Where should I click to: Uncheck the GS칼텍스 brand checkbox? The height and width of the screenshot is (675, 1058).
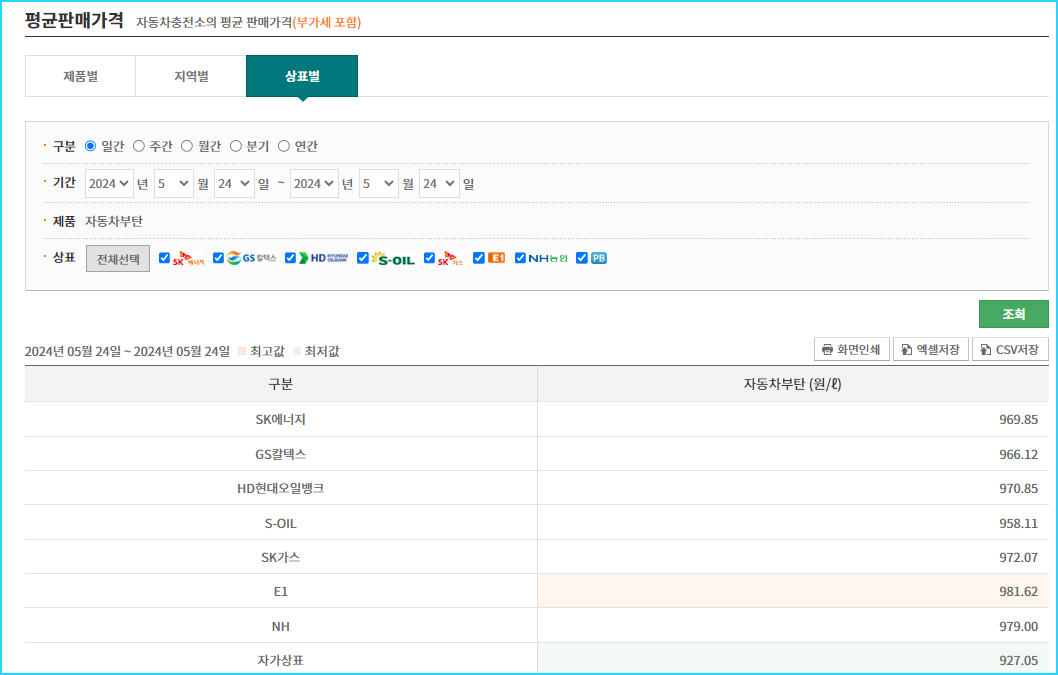pos(218,258)
